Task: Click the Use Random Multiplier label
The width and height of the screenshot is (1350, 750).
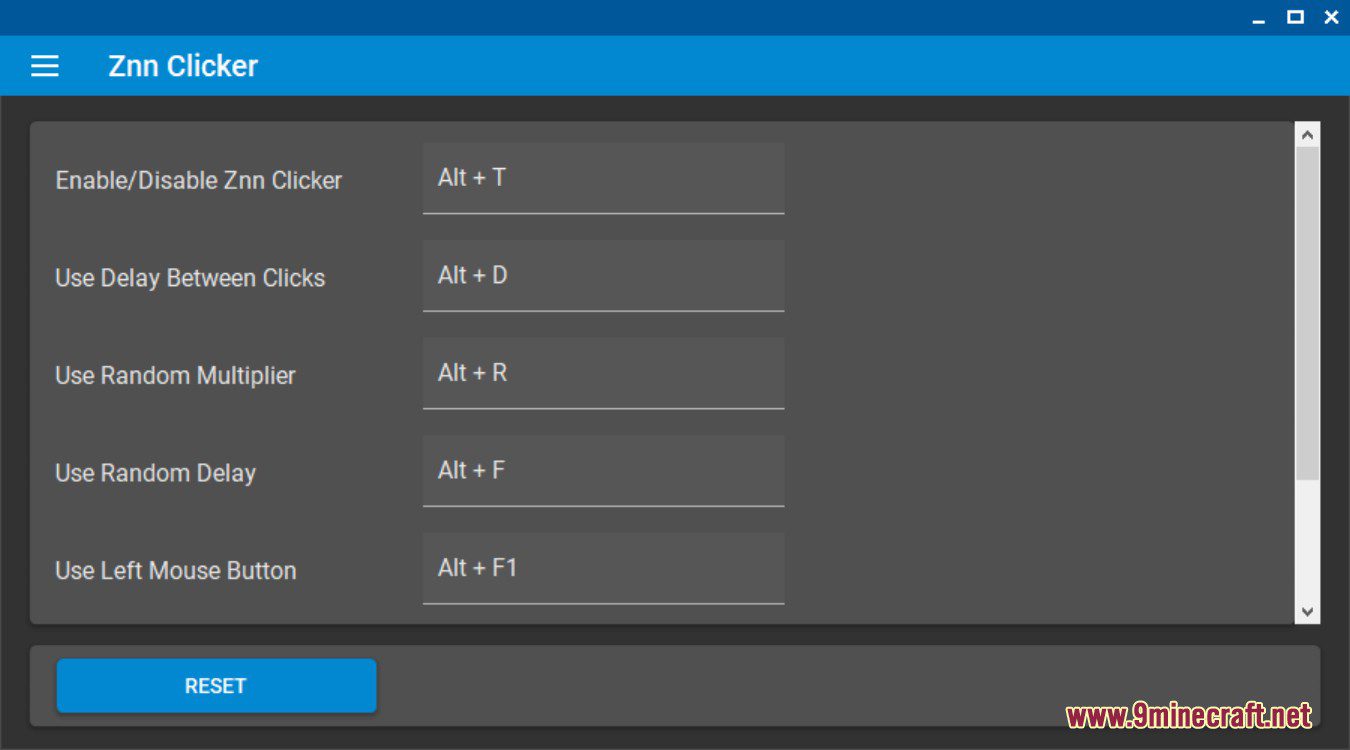Action: (175, 376)
